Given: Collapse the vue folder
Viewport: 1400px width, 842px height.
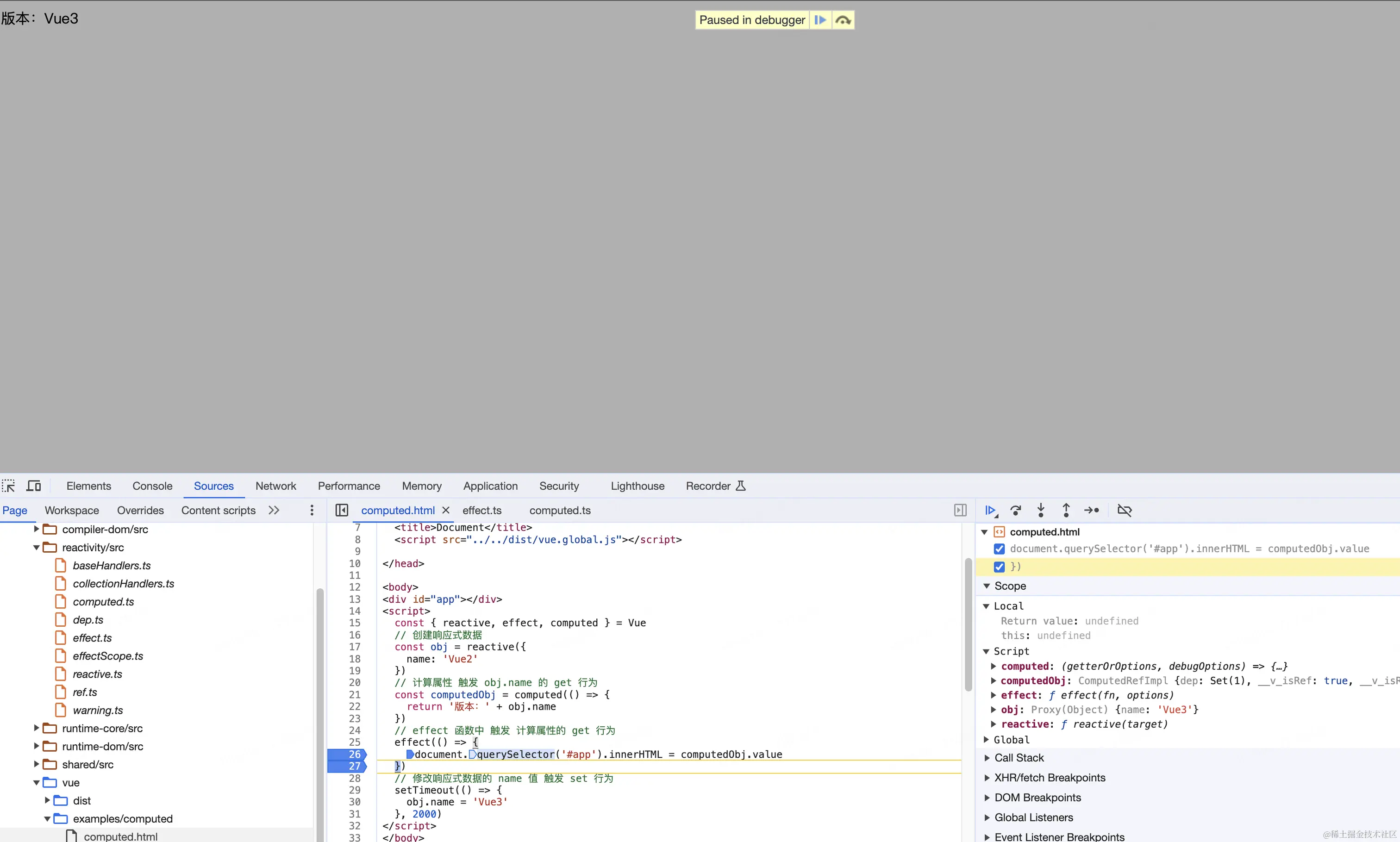Looking at the screenshot, I should pos(36,782).
